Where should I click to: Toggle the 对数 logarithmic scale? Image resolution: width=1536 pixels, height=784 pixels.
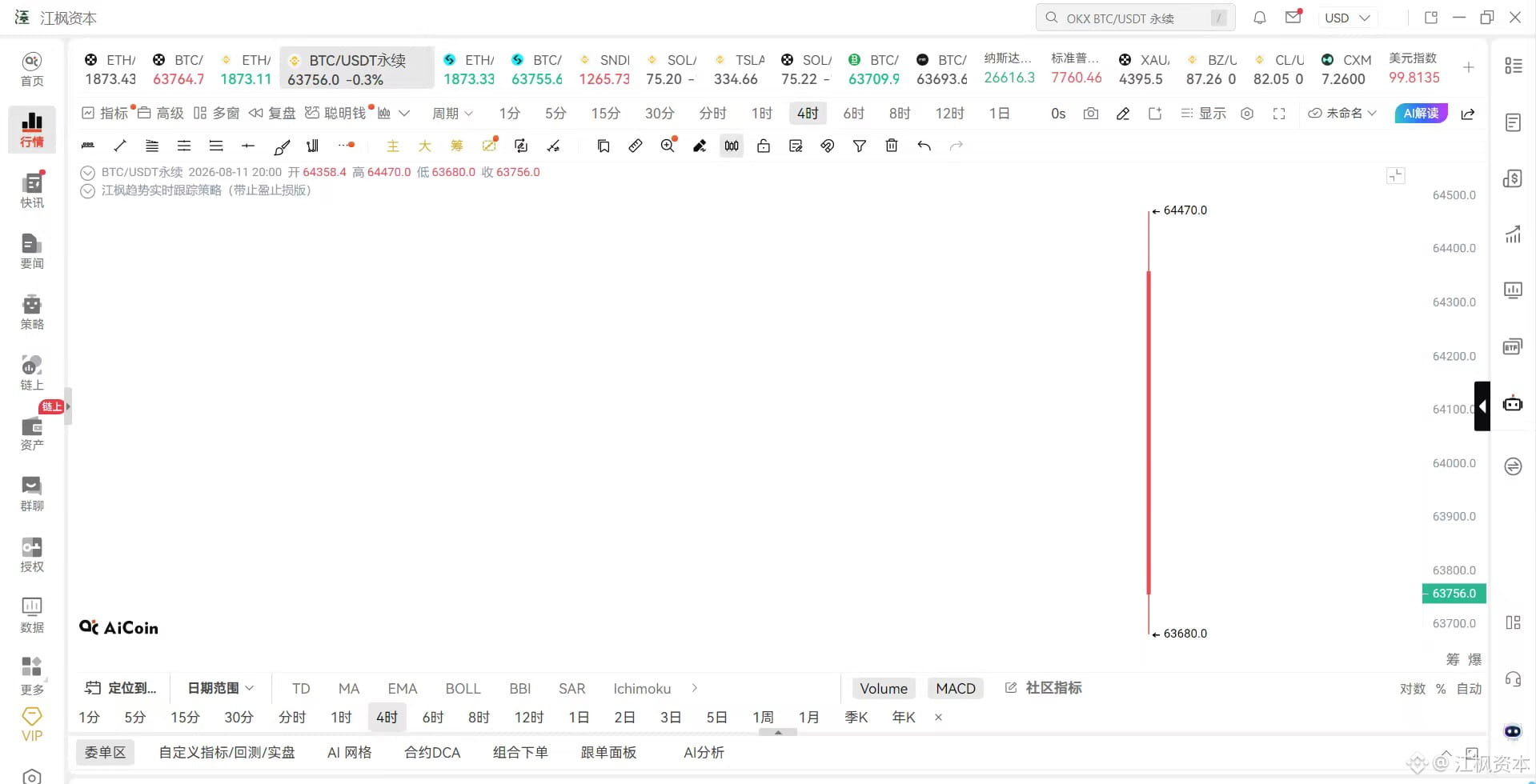(1413, 689)
